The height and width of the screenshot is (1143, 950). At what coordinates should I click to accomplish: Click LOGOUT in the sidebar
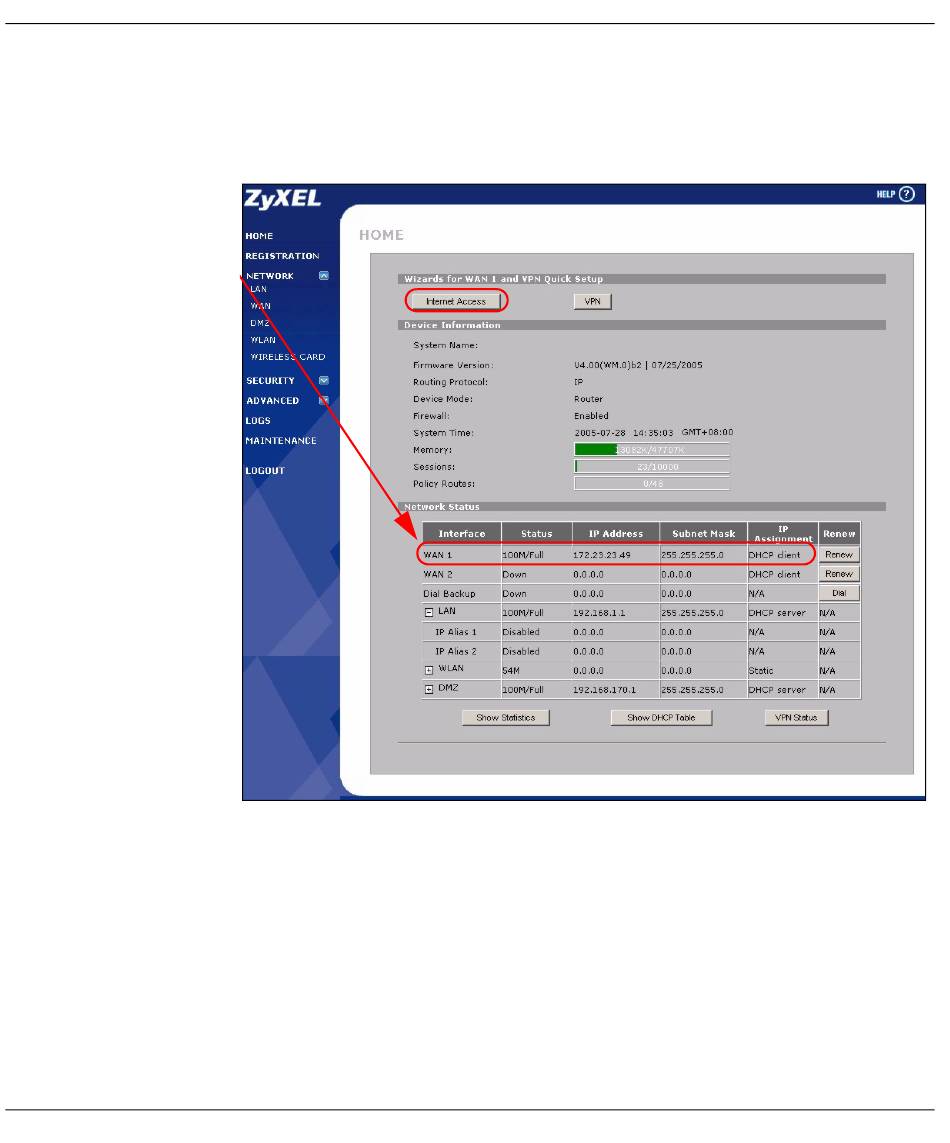265,470
